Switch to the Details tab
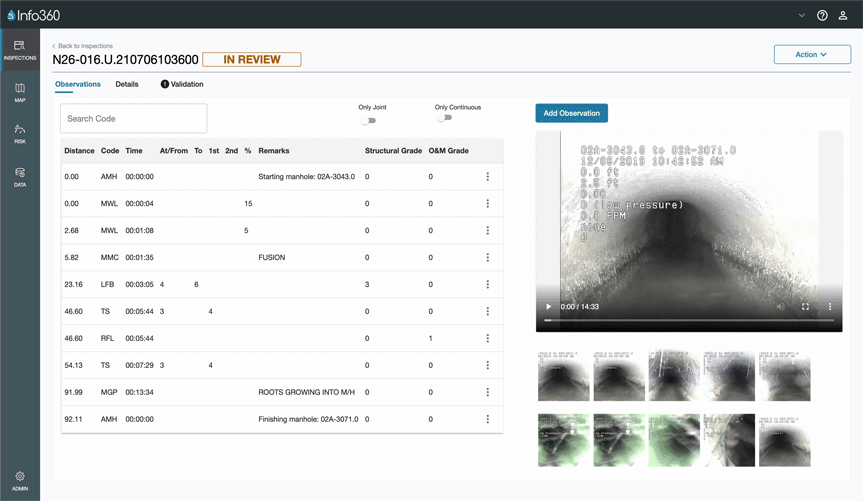Viewport: 863px width, 501px height. [x=127, y=84]
